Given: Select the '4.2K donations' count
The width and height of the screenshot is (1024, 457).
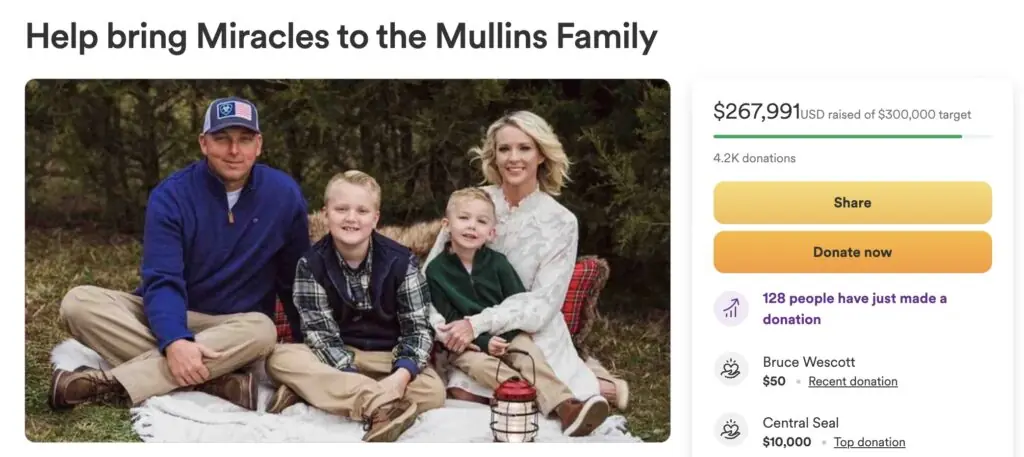Looking at the screenshot, I should click(754, 158).
